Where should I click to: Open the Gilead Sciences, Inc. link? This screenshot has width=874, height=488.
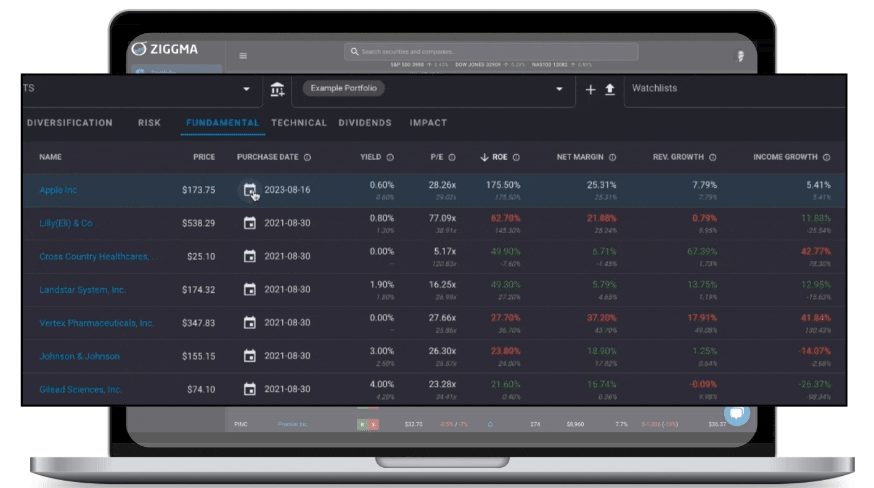(x=80, y=389)
